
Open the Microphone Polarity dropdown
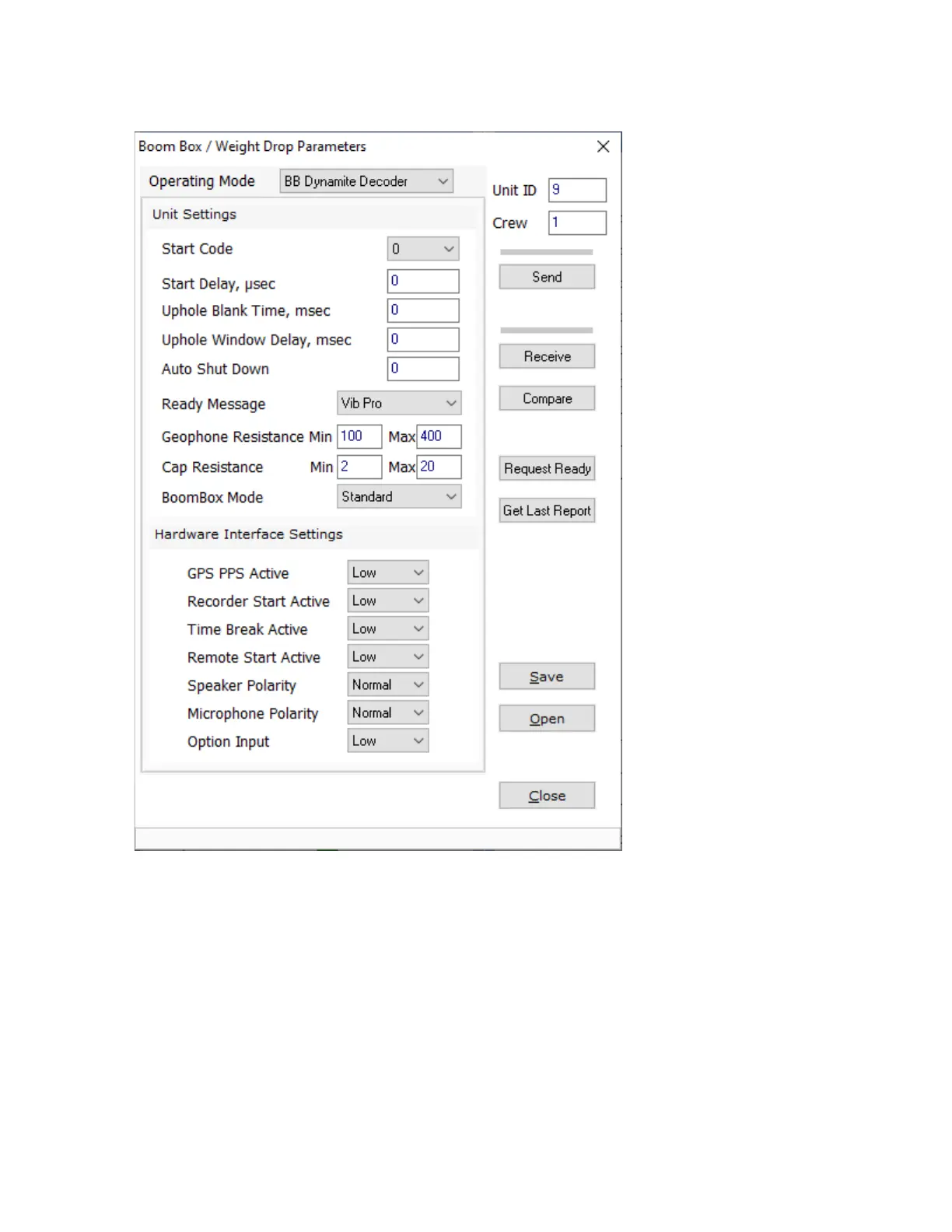click(388, 712)
